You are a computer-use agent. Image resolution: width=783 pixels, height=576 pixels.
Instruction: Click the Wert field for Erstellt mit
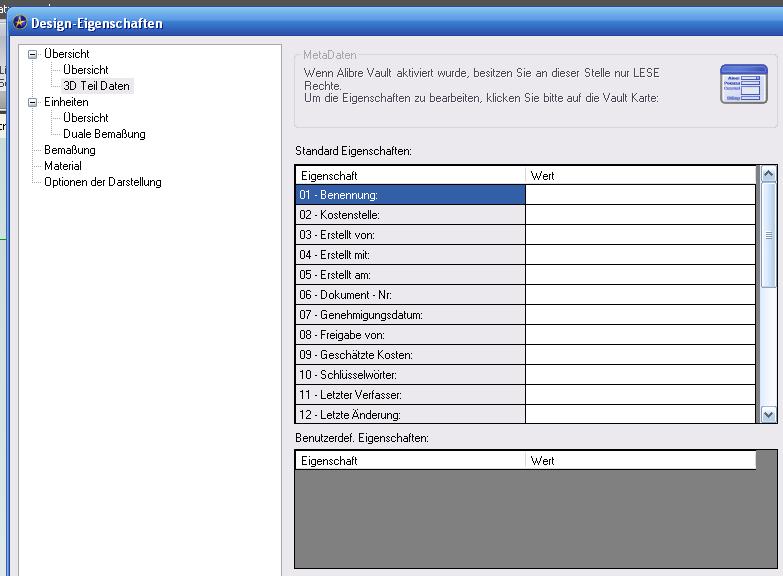(641, 255)
